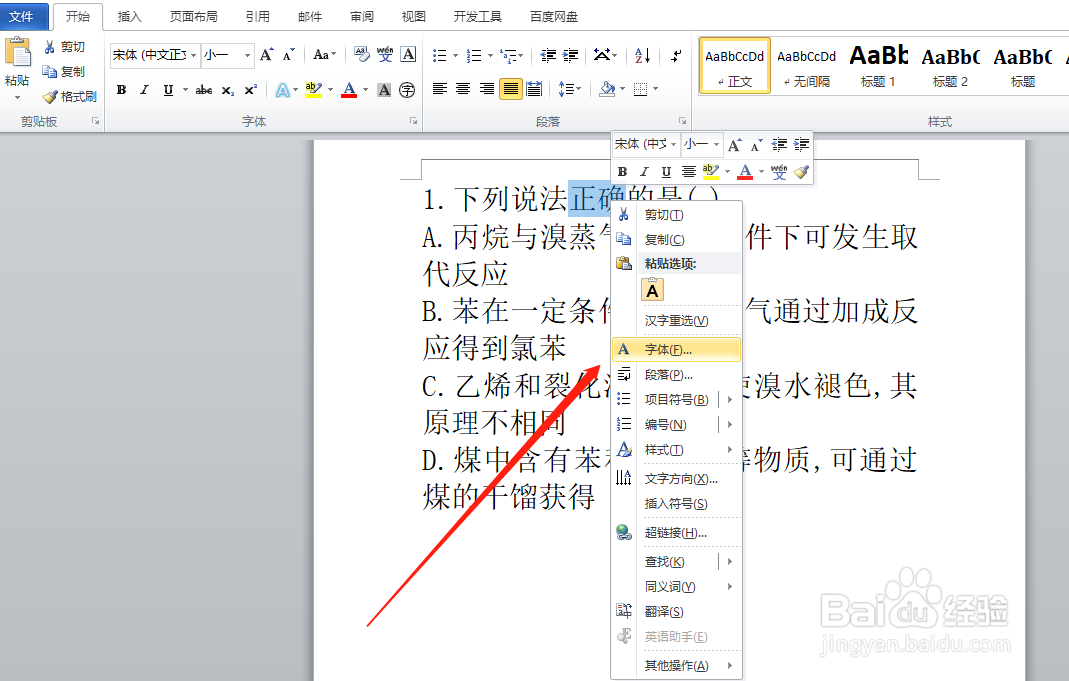The image size is (1069, 681).
Task: Click the Distributed alignment icon in ribbon
Action: [534, 89]
